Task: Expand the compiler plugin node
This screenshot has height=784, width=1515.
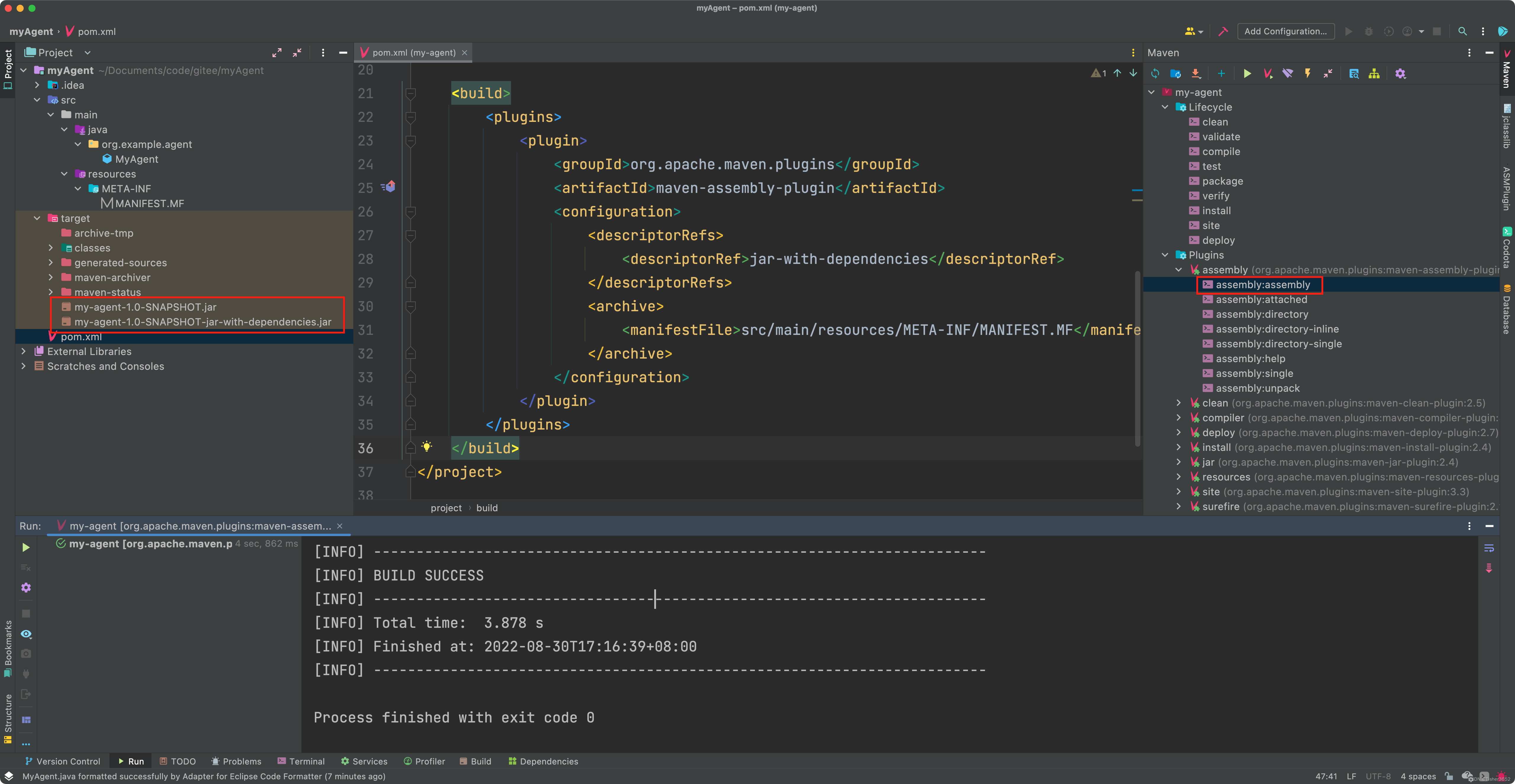Action: (x=1179, y=417)
